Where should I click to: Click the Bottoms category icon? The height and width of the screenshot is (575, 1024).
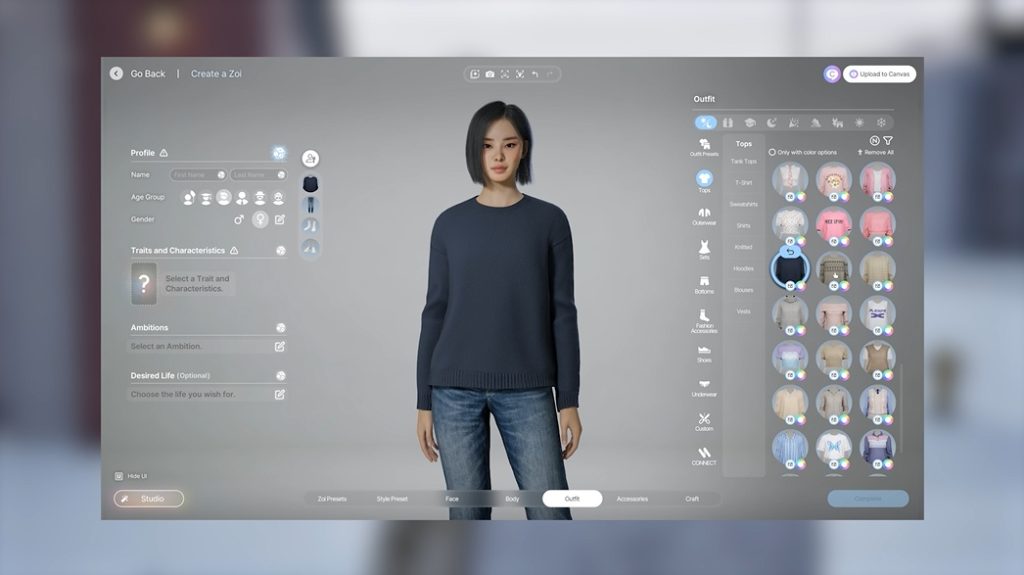pyautogui.click(x=704, y=284)
